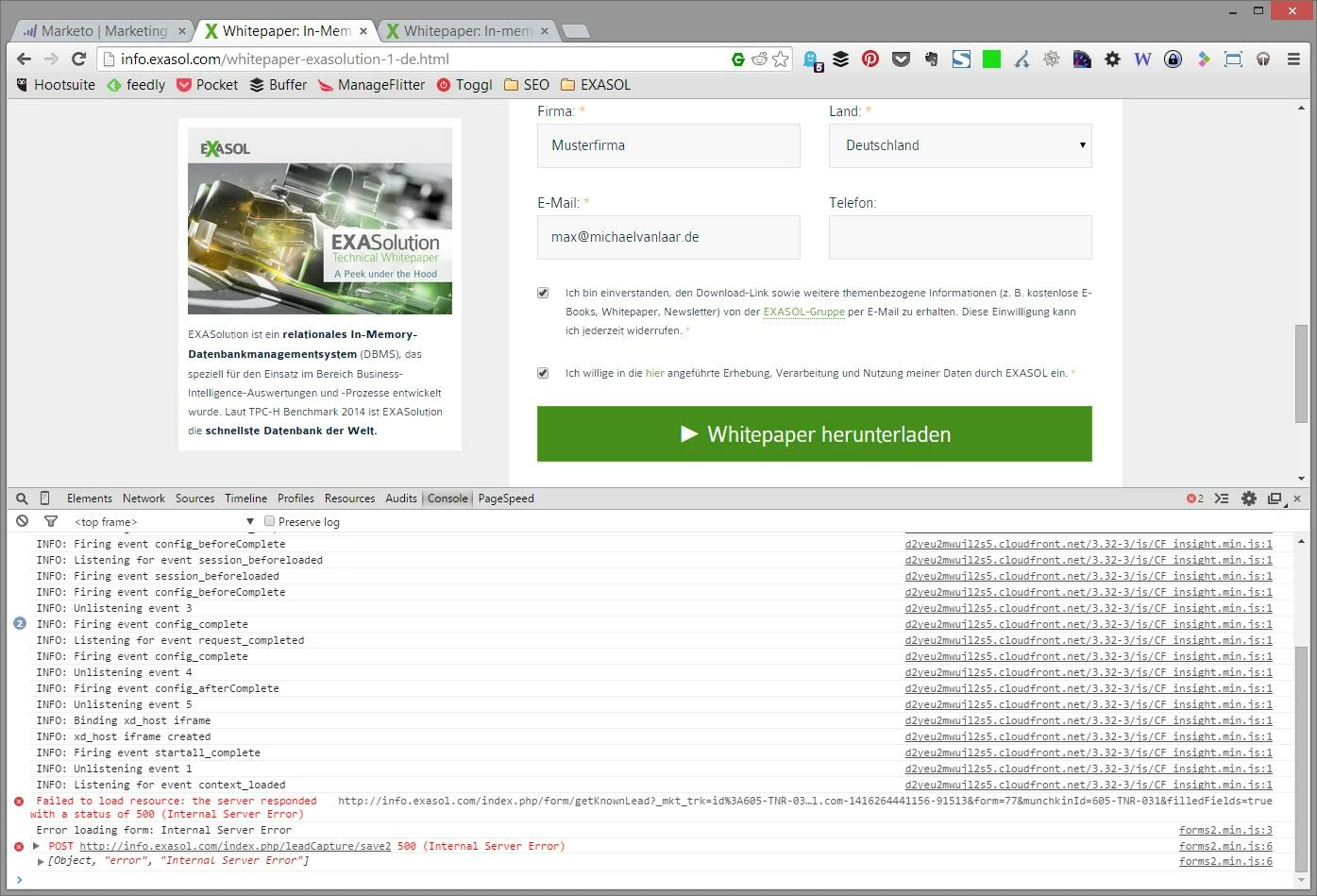The image size is (1317, 896).
Task: Click the console filter funnel icon
Action: point(51,521)
